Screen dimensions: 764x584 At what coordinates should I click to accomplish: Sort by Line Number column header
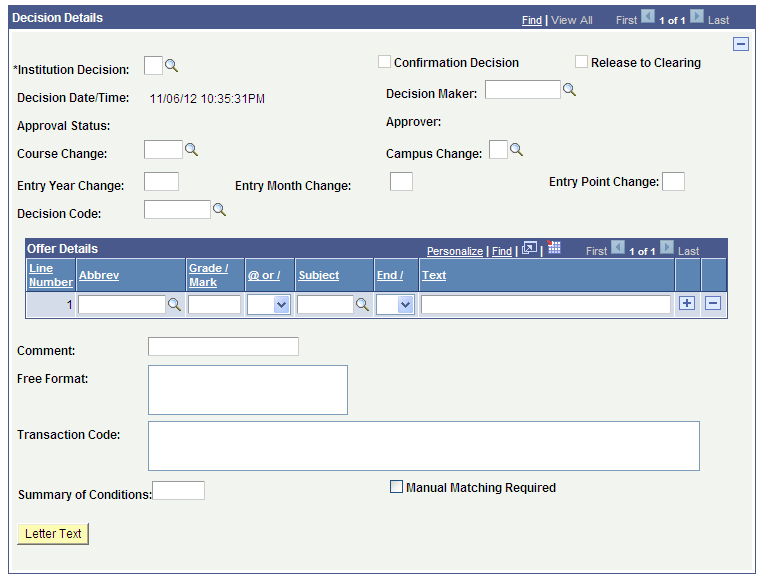(x=51, y=275)
